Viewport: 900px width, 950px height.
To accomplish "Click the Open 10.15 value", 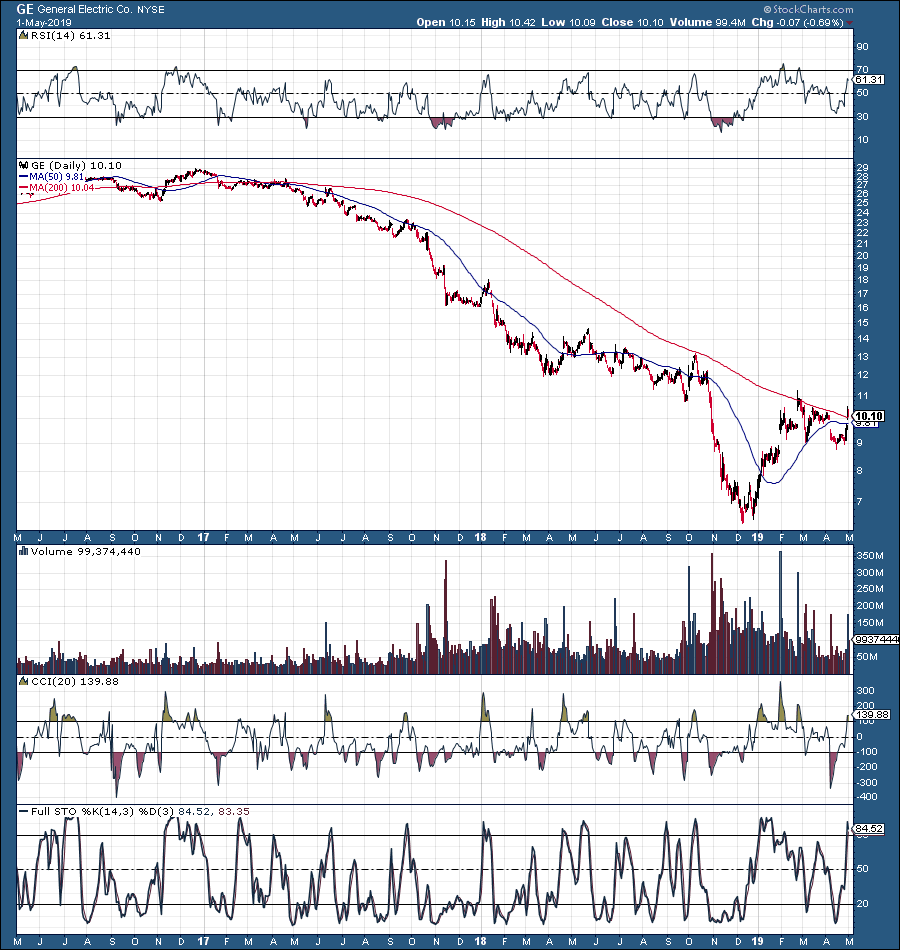I will click(x=445, y=22).
